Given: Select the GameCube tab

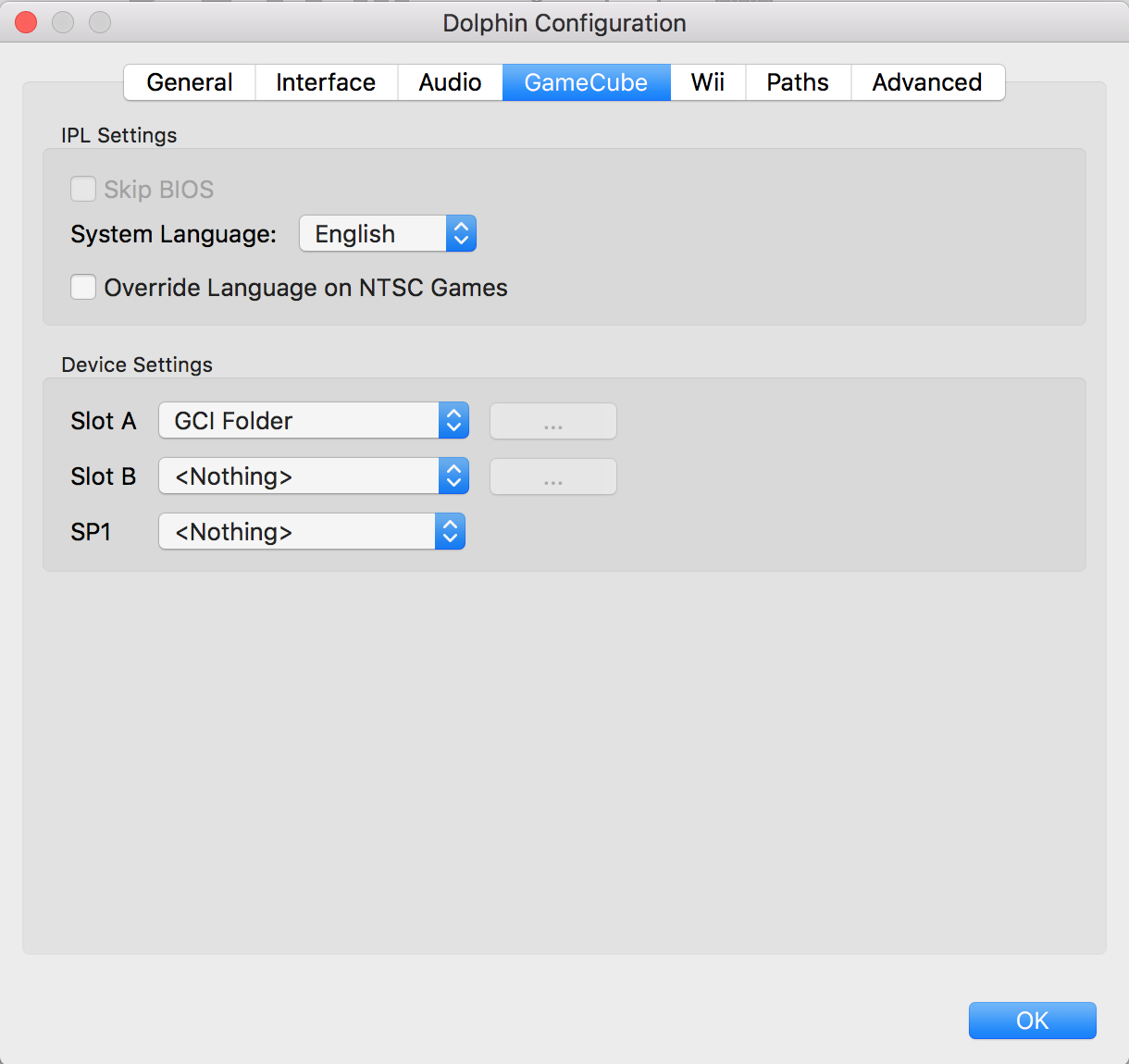Looking at the screenshot, I should coord(586,82).
